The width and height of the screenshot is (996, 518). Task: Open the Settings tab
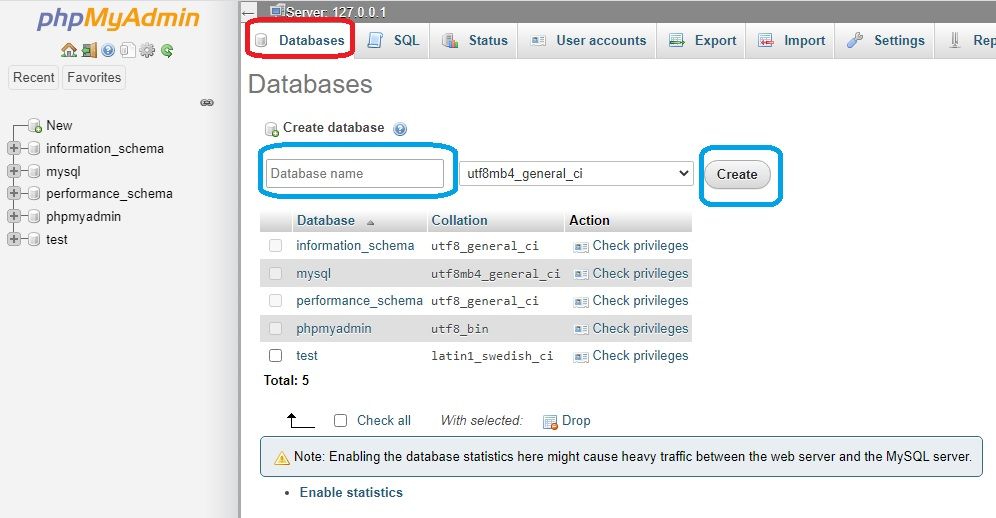click(885, 41)
